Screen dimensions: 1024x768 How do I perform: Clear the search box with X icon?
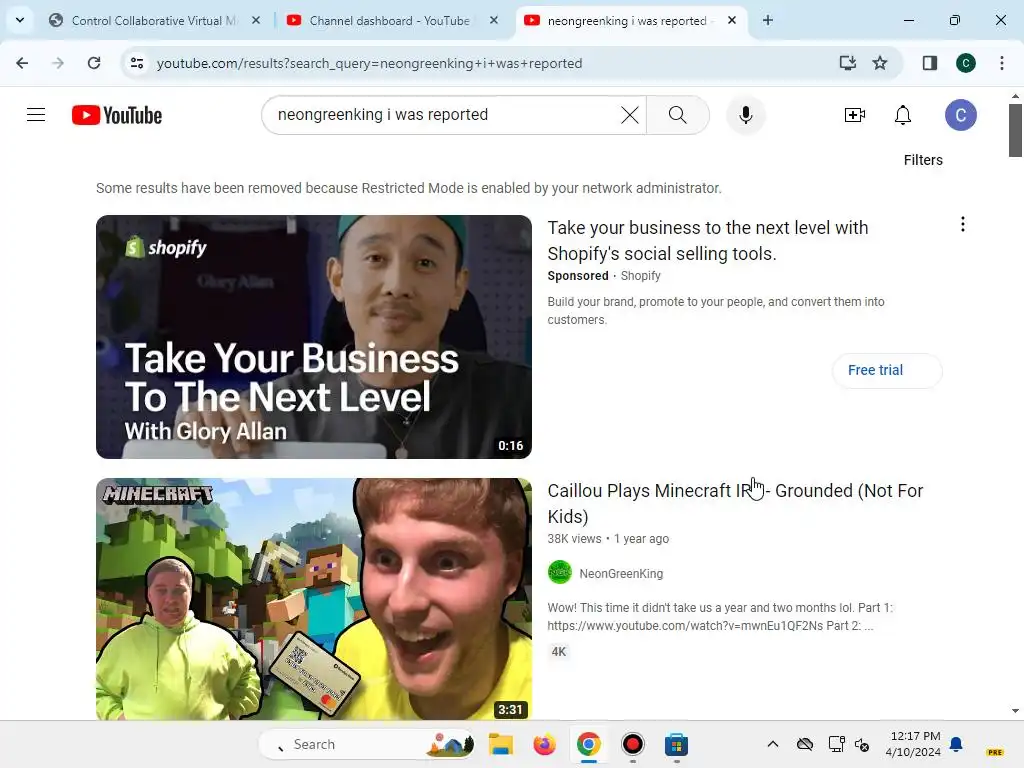click(x=630, y=115)
